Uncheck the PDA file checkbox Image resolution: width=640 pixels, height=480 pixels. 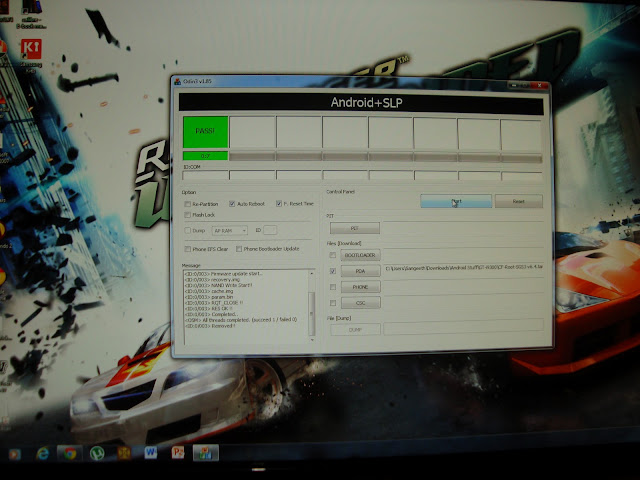click(x=333, y=271)
